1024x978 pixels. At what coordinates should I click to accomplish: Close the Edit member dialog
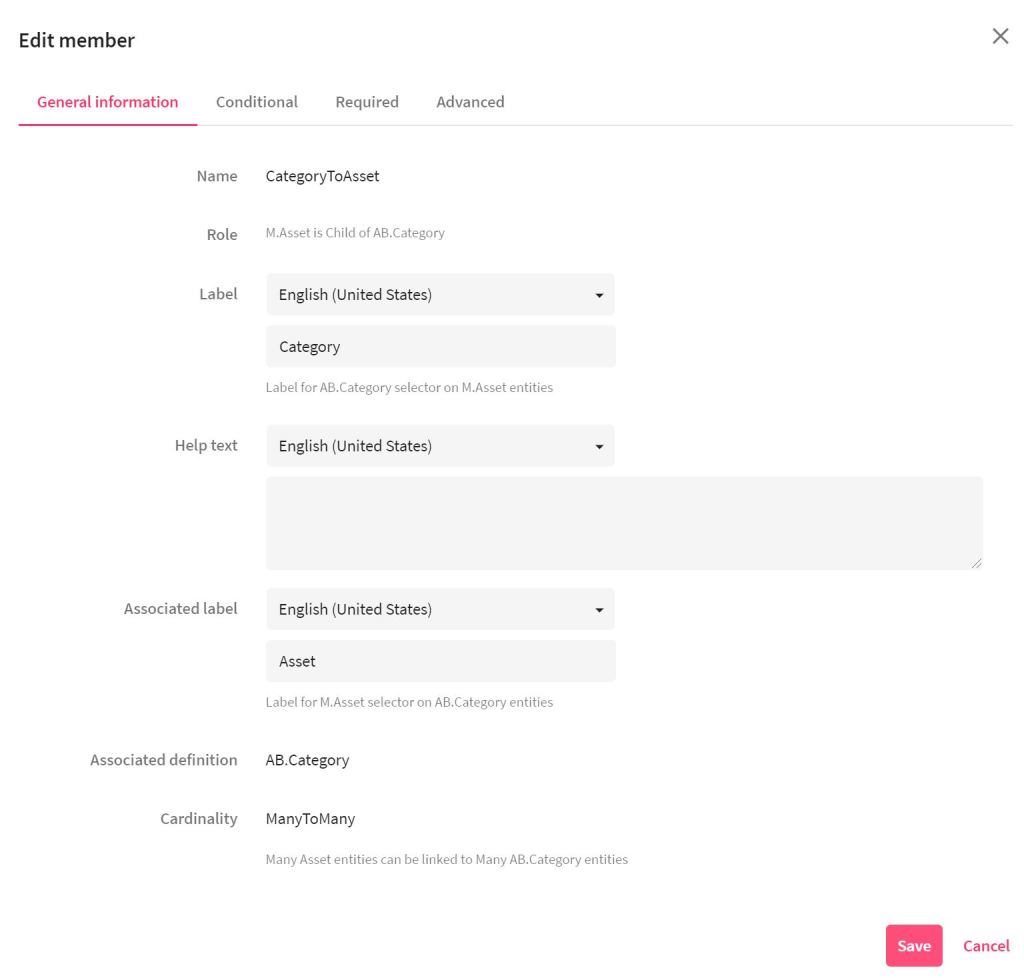click(x=999, y=37)
